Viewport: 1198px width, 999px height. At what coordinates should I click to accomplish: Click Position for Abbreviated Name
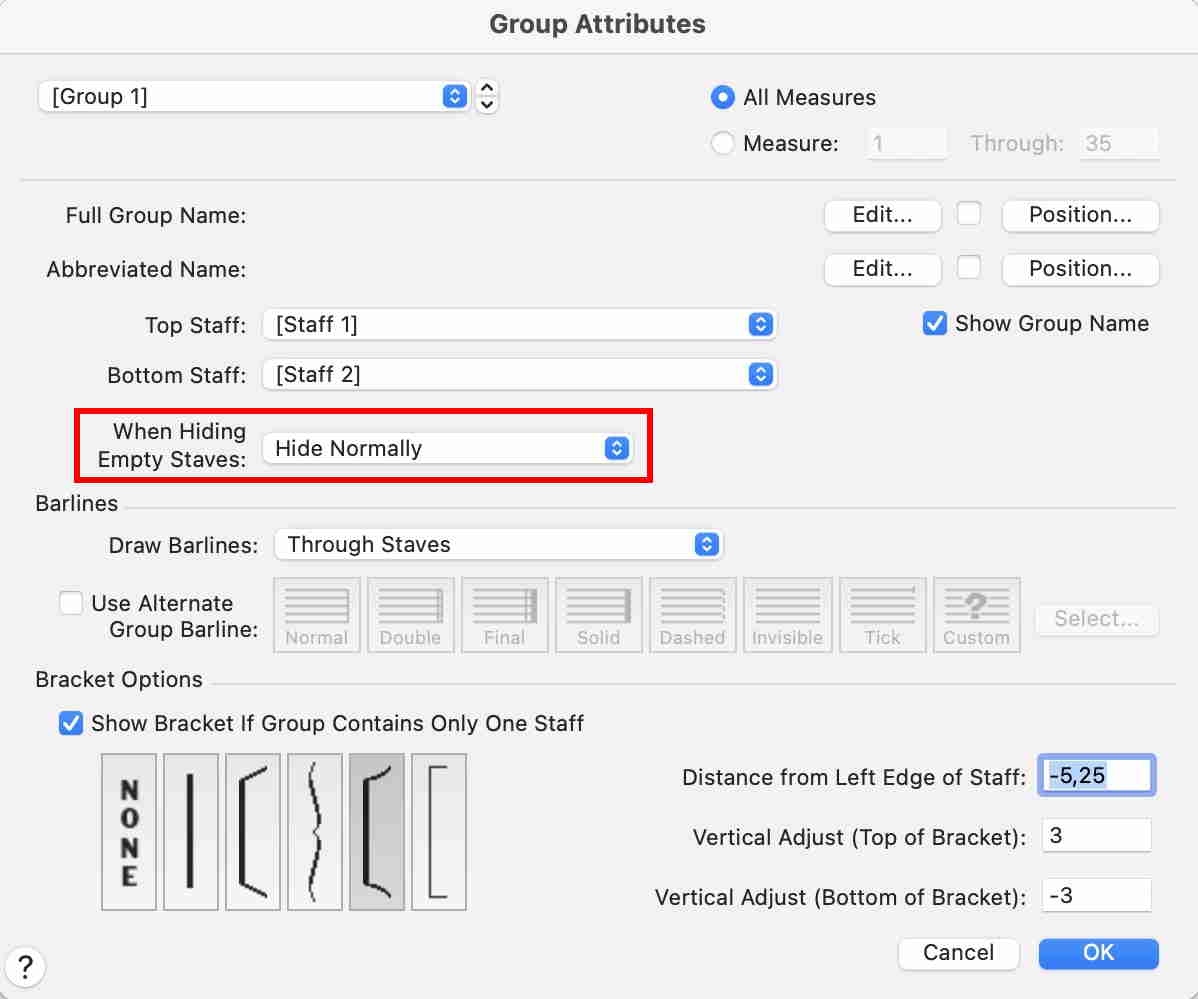pyautogui.click(x=1080, y=269)
